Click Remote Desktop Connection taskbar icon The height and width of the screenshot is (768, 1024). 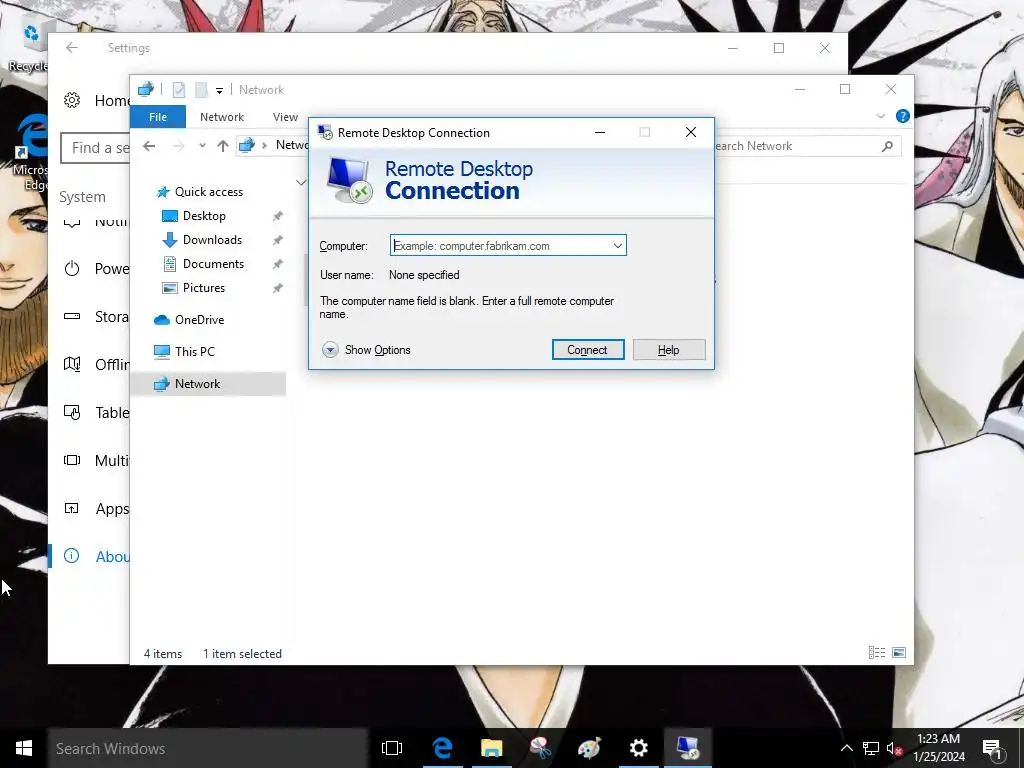(x=688, y=748)
